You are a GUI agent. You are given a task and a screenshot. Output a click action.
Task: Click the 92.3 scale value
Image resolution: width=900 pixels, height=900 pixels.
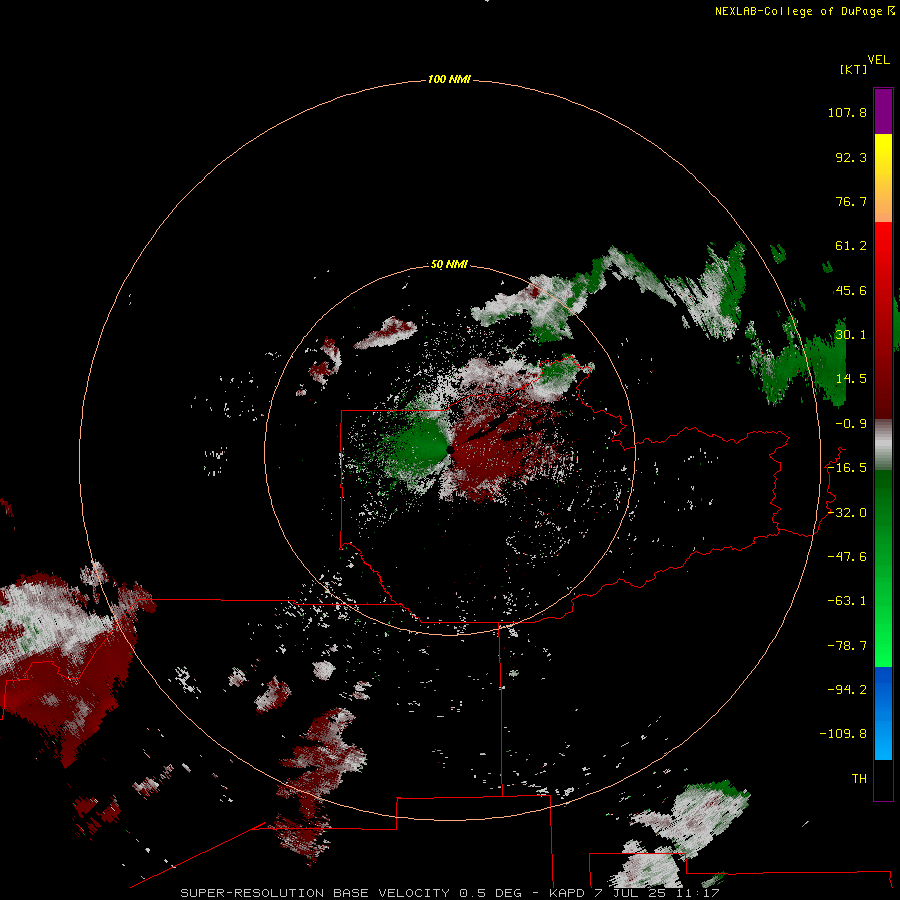click(x=851, y=157)
